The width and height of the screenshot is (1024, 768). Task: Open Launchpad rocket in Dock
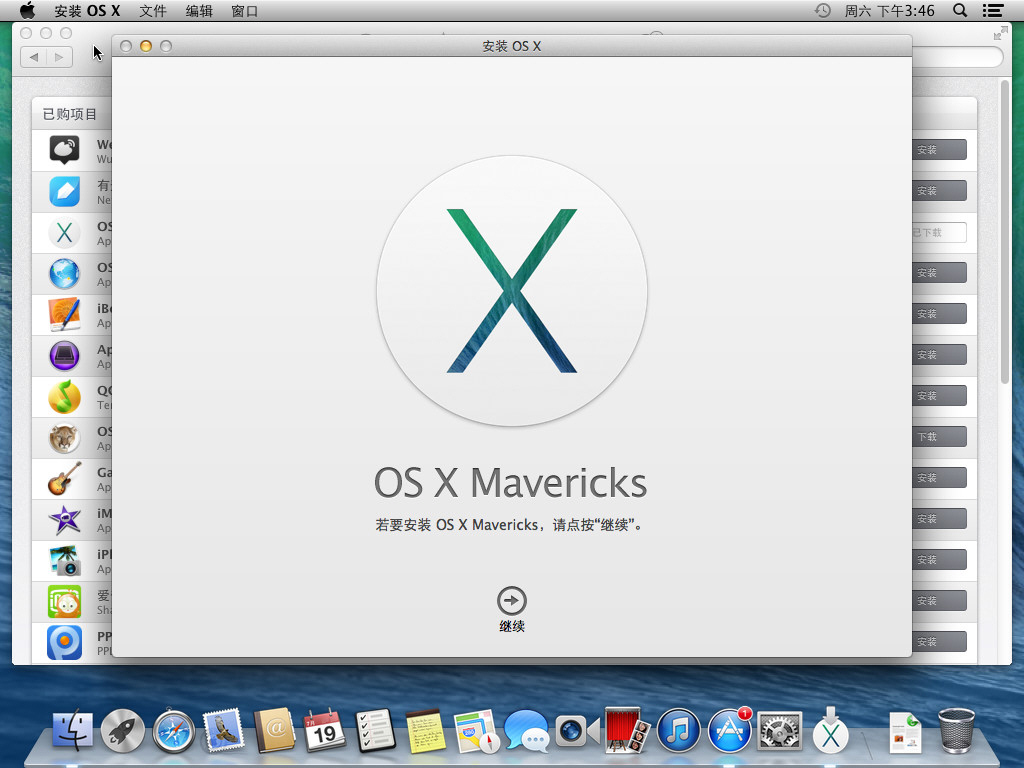(x=123, y=730)
